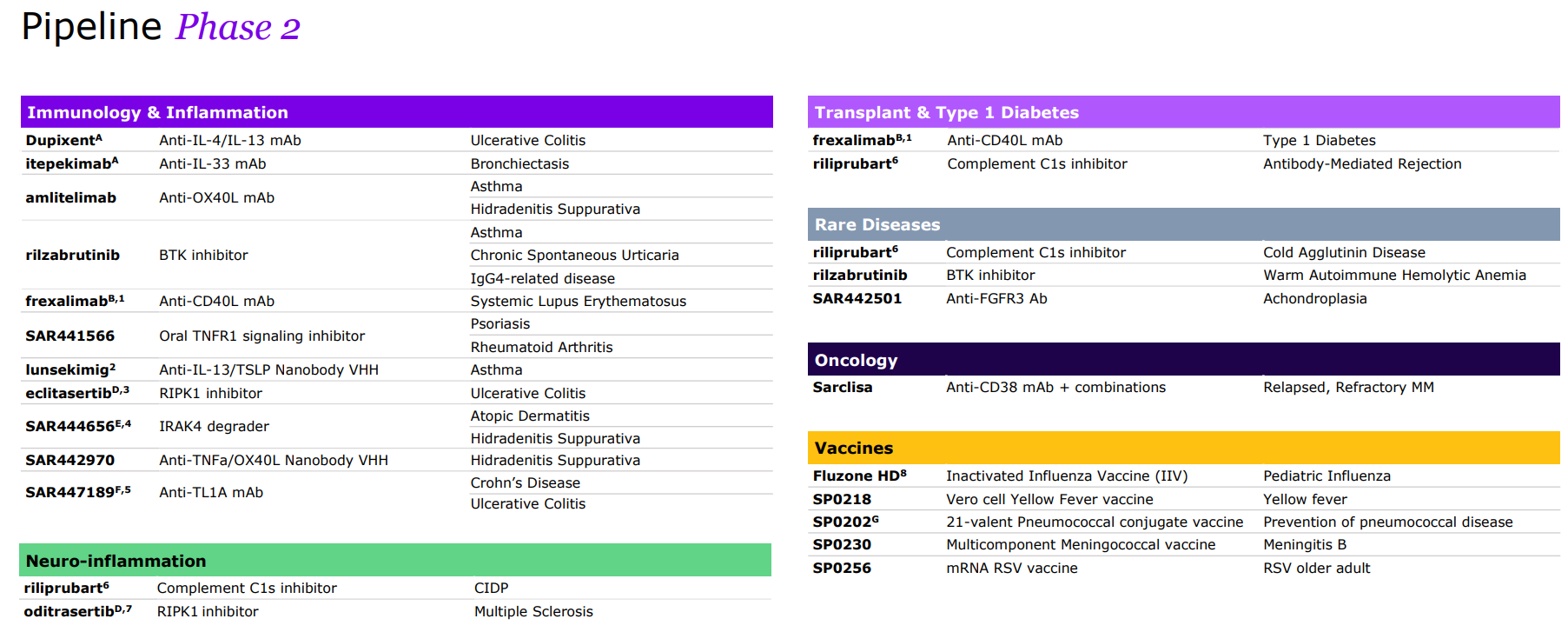The image size is (1568, 632).
Task: Click 'Prevention of pneumococcal disease'
Action: click(x=1388, y=522)
